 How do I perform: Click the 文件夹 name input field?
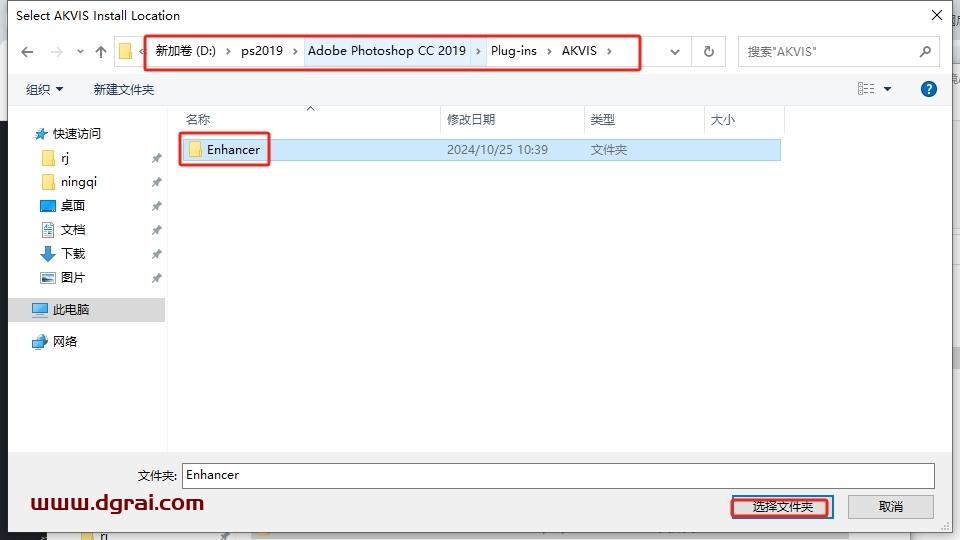[558, 476]
